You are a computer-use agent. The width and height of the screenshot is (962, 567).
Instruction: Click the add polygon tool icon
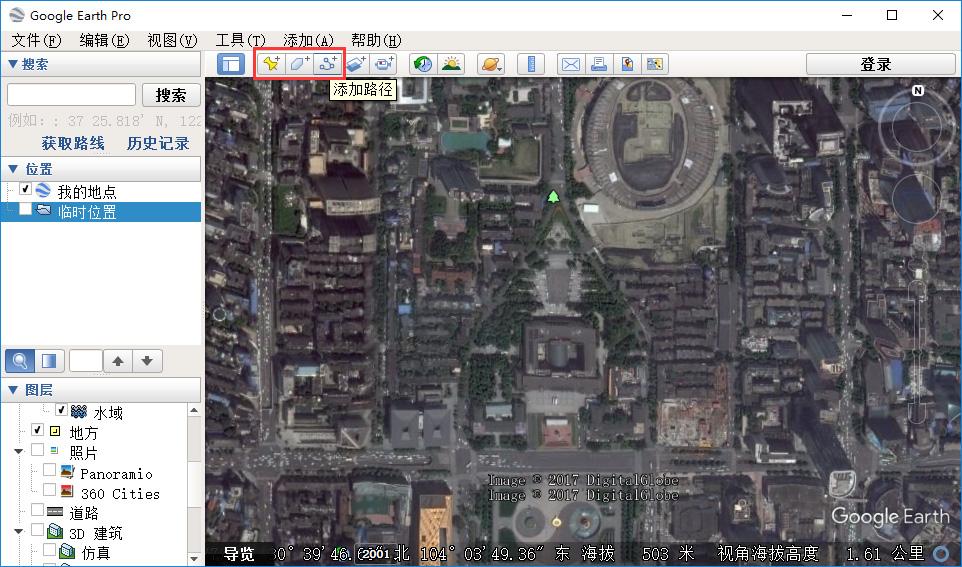(299, 64)
